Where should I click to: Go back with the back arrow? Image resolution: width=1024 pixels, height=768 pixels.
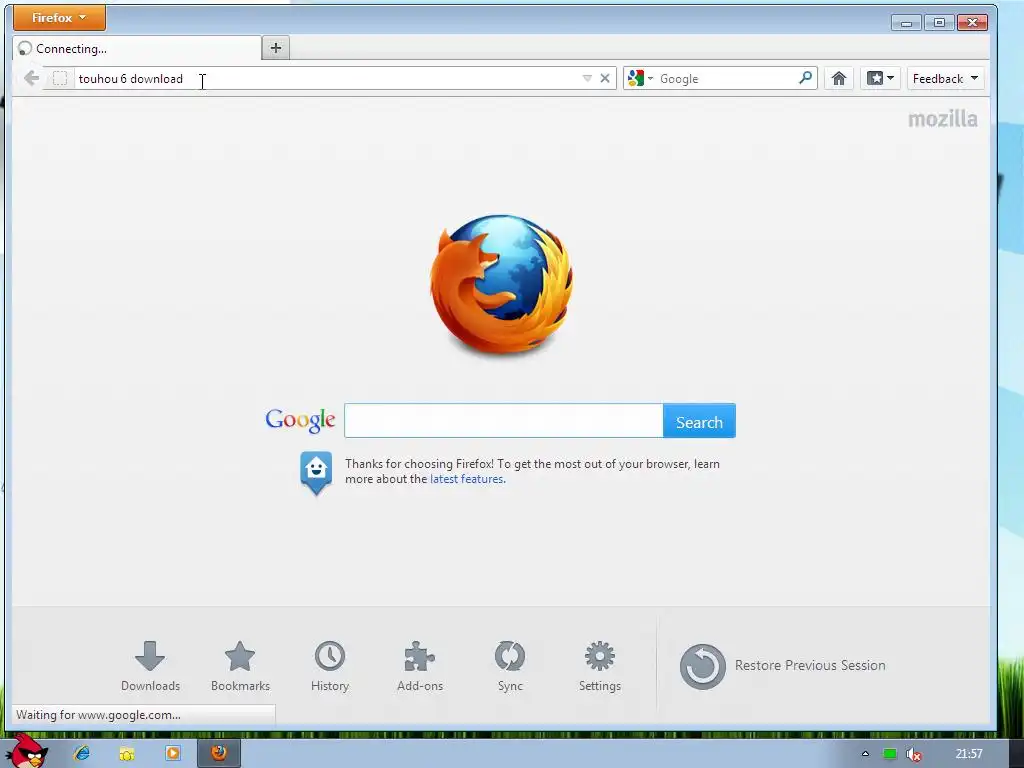31,78
